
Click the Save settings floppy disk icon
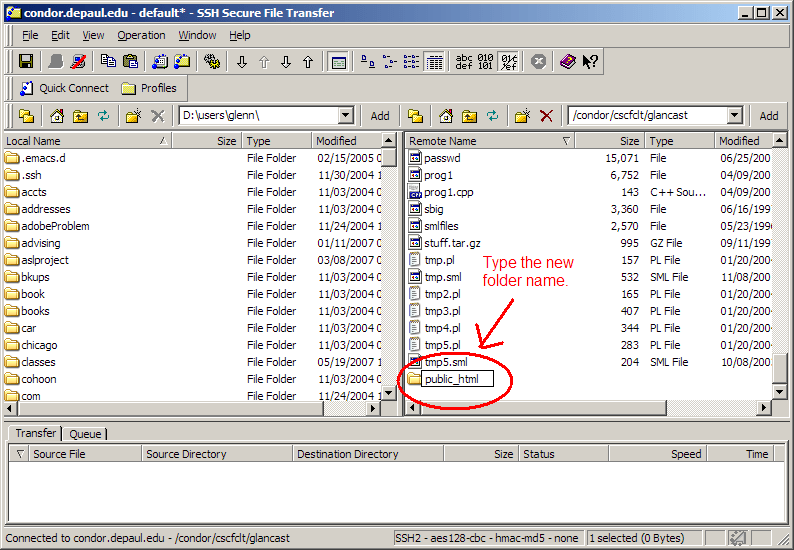26,62
